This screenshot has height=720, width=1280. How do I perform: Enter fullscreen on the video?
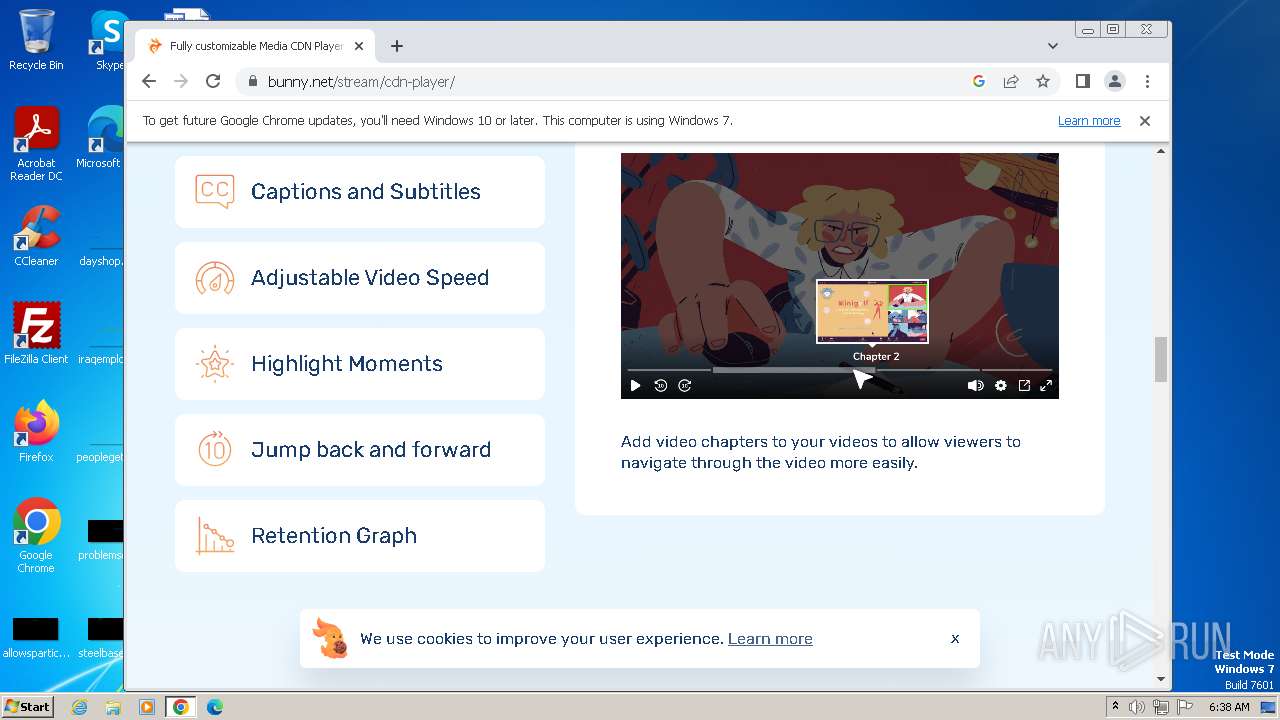[x=1046, y=386]
